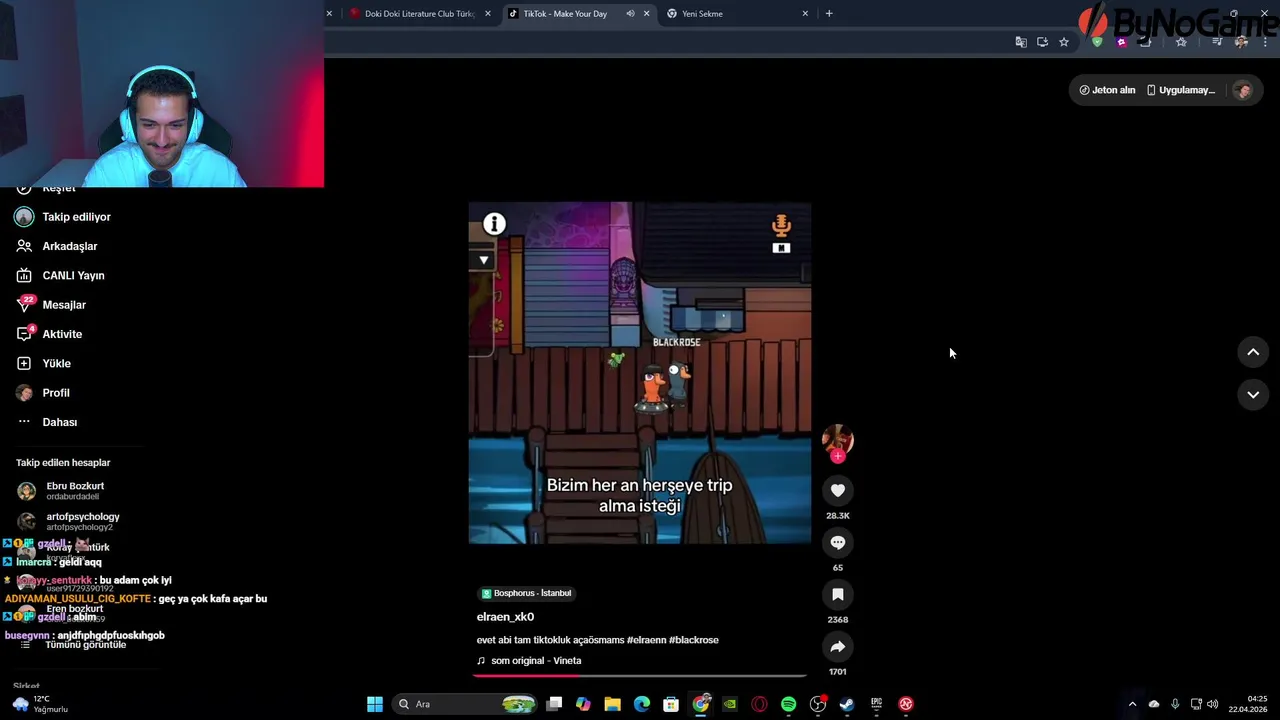
Task: Click the Arkadaşlar people icon
Action: click(24, 246)
